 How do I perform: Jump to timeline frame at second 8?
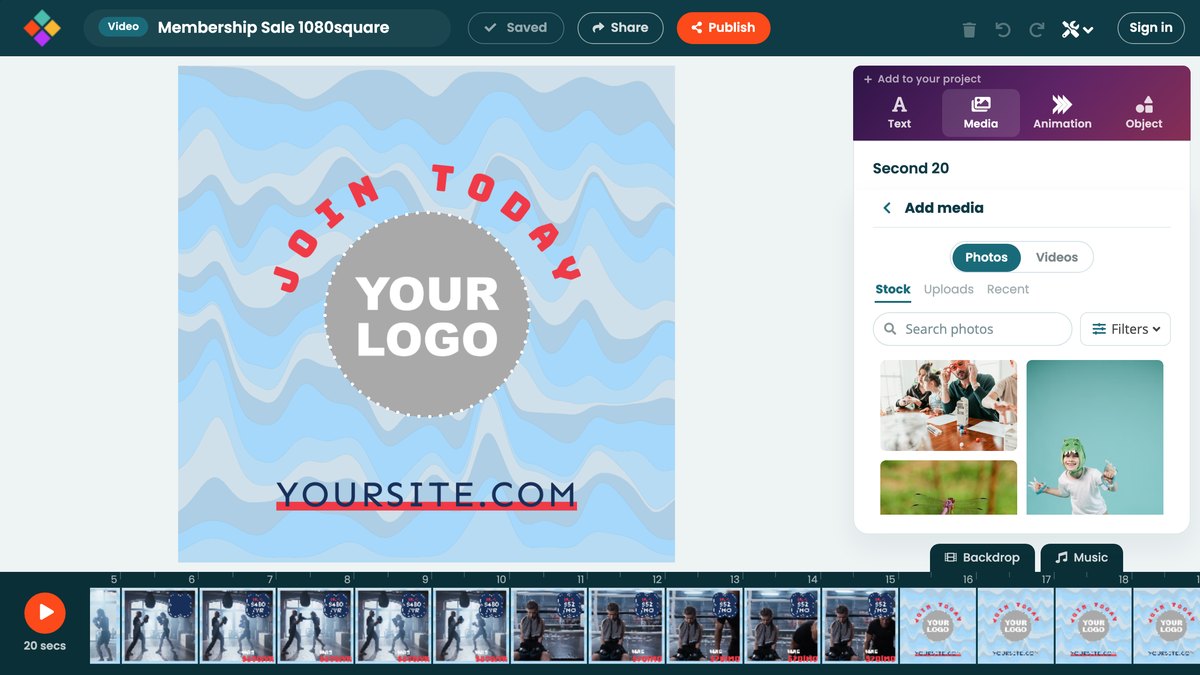pyautogui.click(x=316, y=625)
